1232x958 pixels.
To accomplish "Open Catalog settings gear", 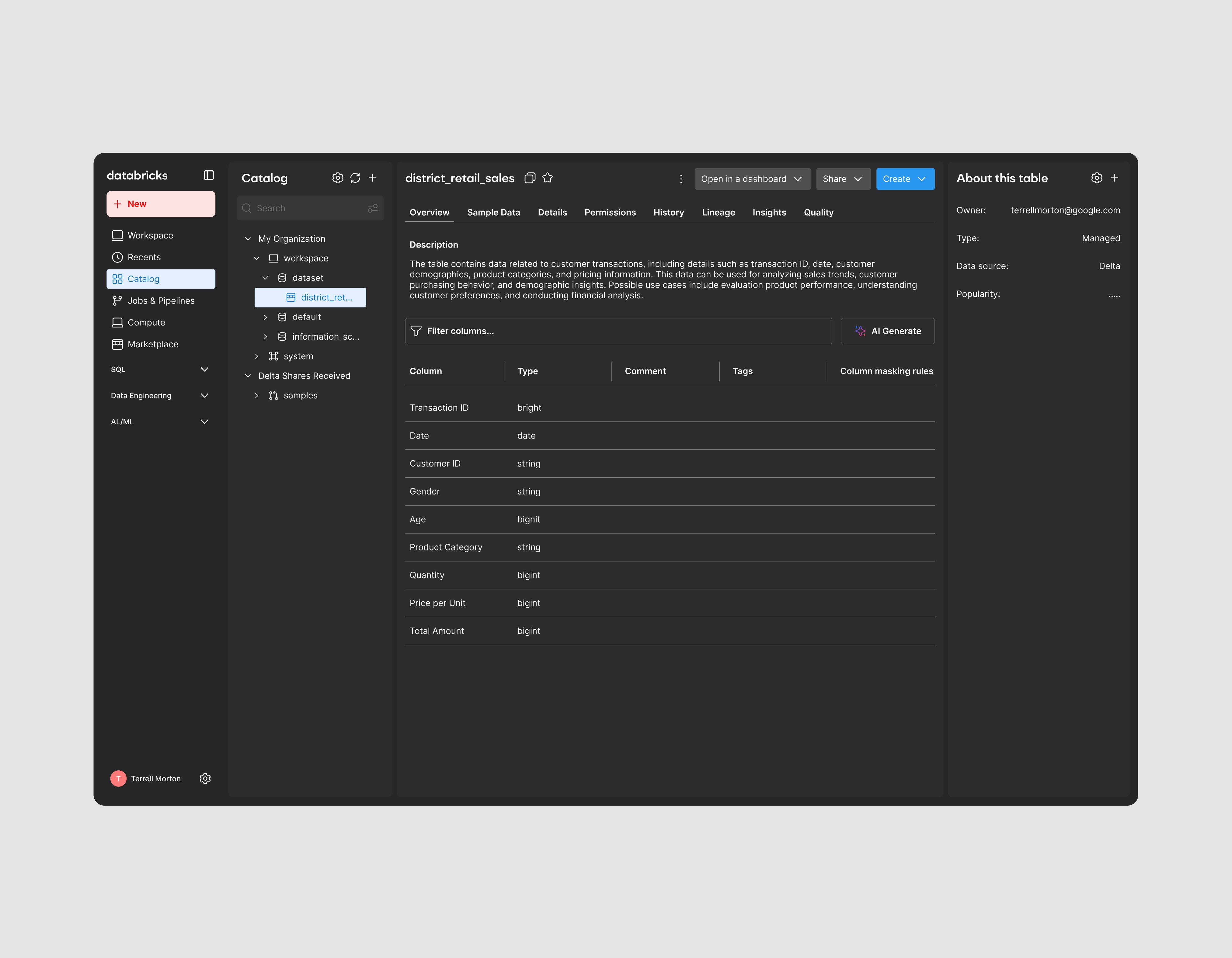I will [337, 178].
